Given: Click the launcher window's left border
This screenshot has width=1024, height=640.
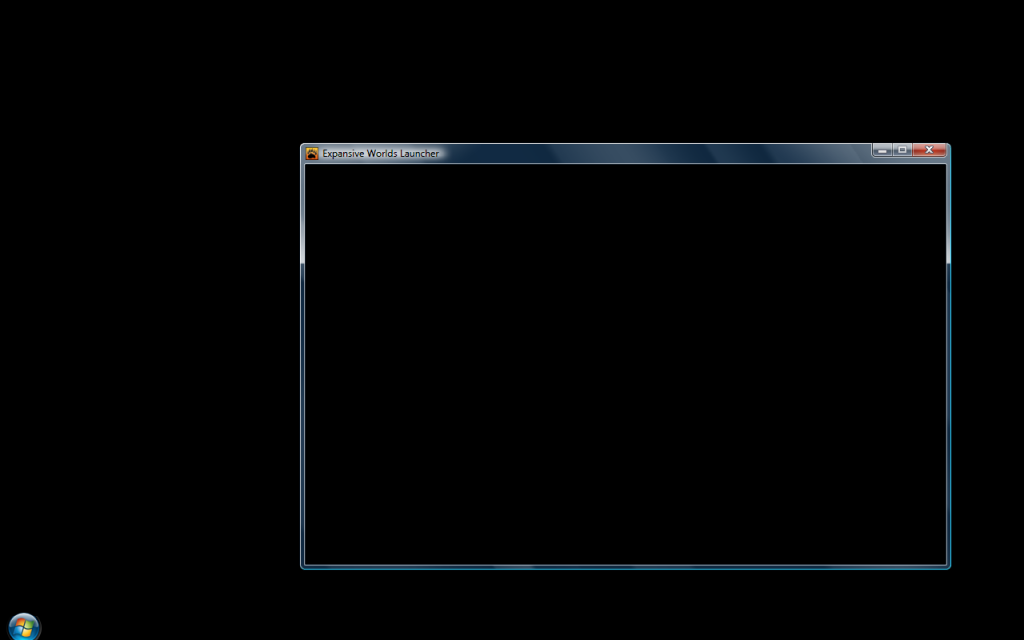Looking at the screenshot, I should point(302,365).
